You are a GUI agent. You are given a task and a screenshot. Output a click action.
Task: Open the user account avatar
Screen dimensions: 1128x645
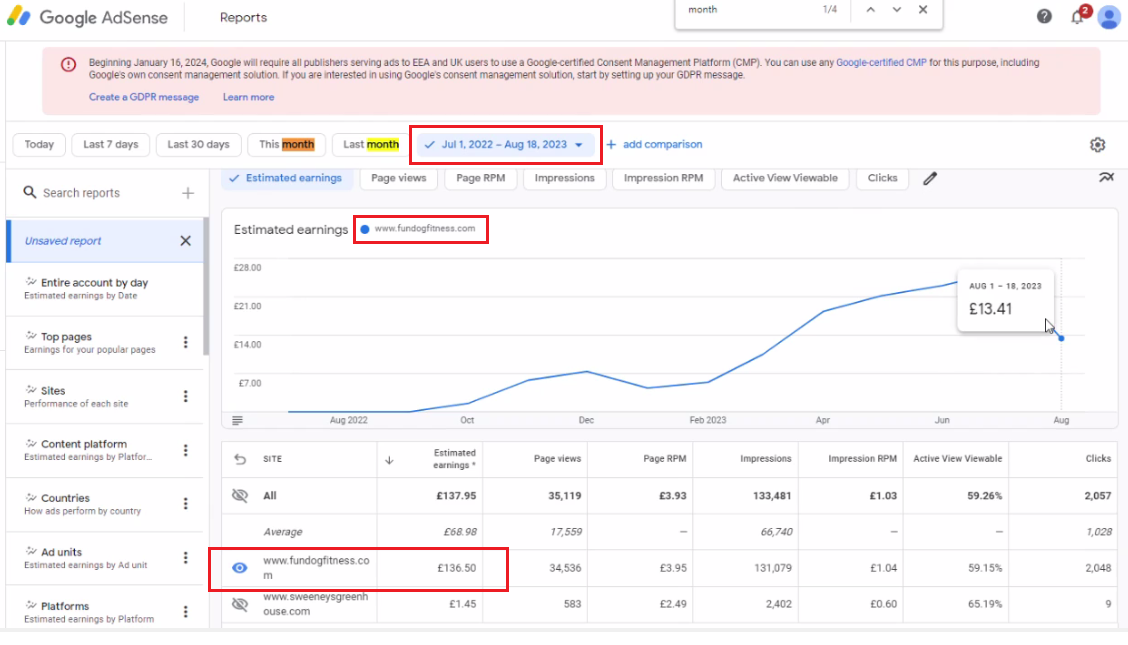click(x=1109, y=17)
